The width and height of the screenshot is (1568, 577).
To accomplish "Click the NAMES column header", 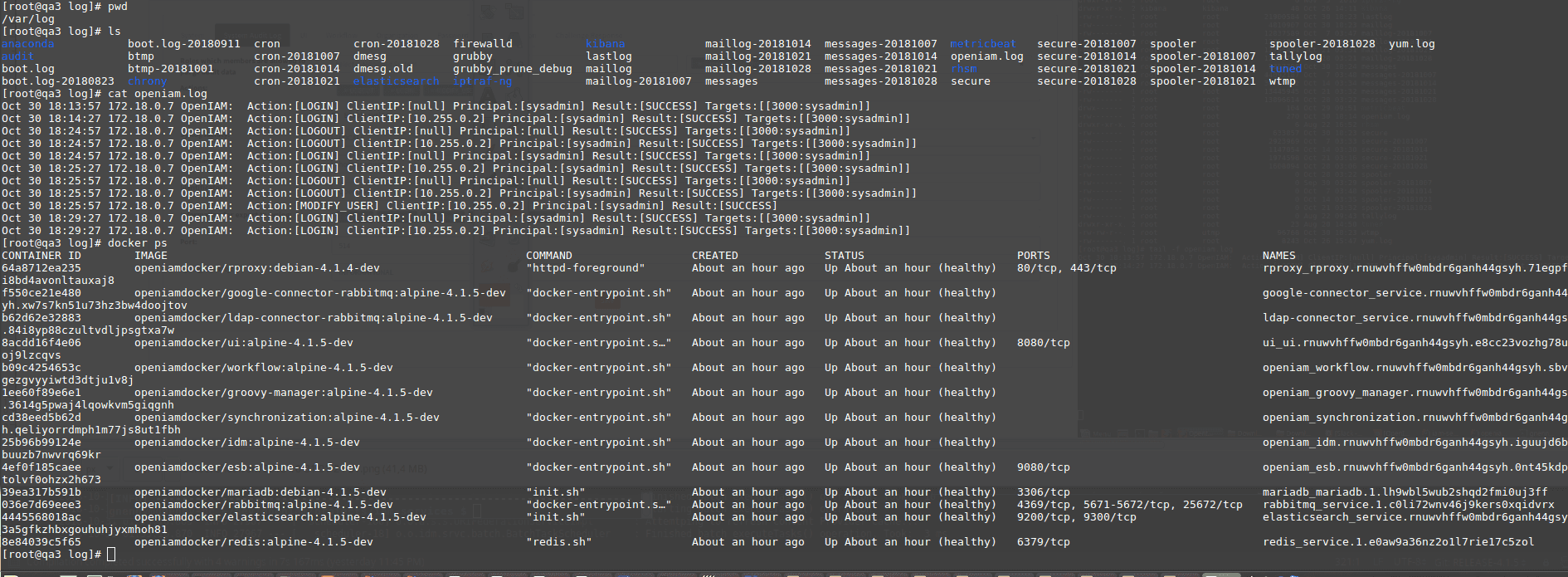I will [1278, 256].
